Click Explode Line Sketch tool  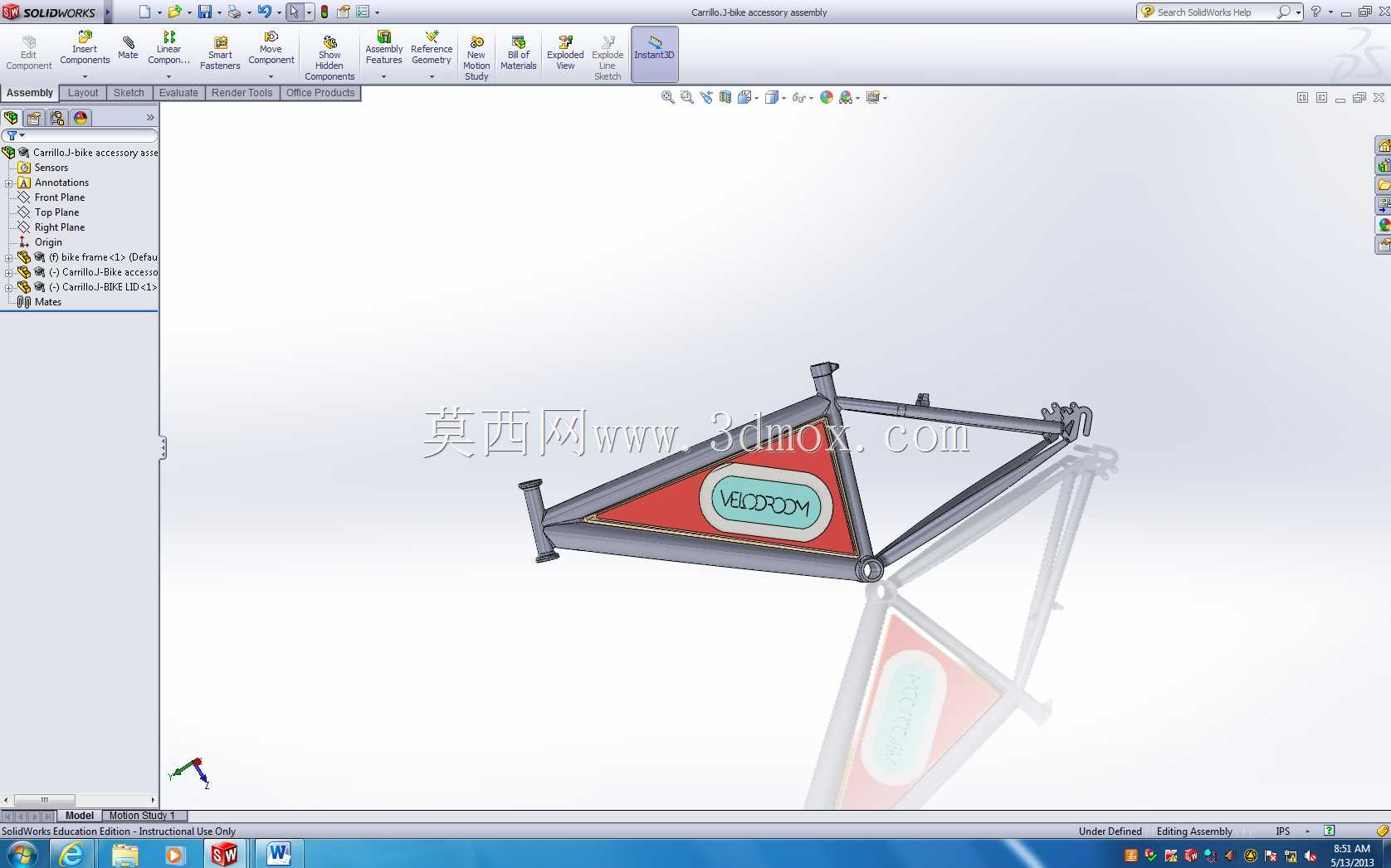608,58
